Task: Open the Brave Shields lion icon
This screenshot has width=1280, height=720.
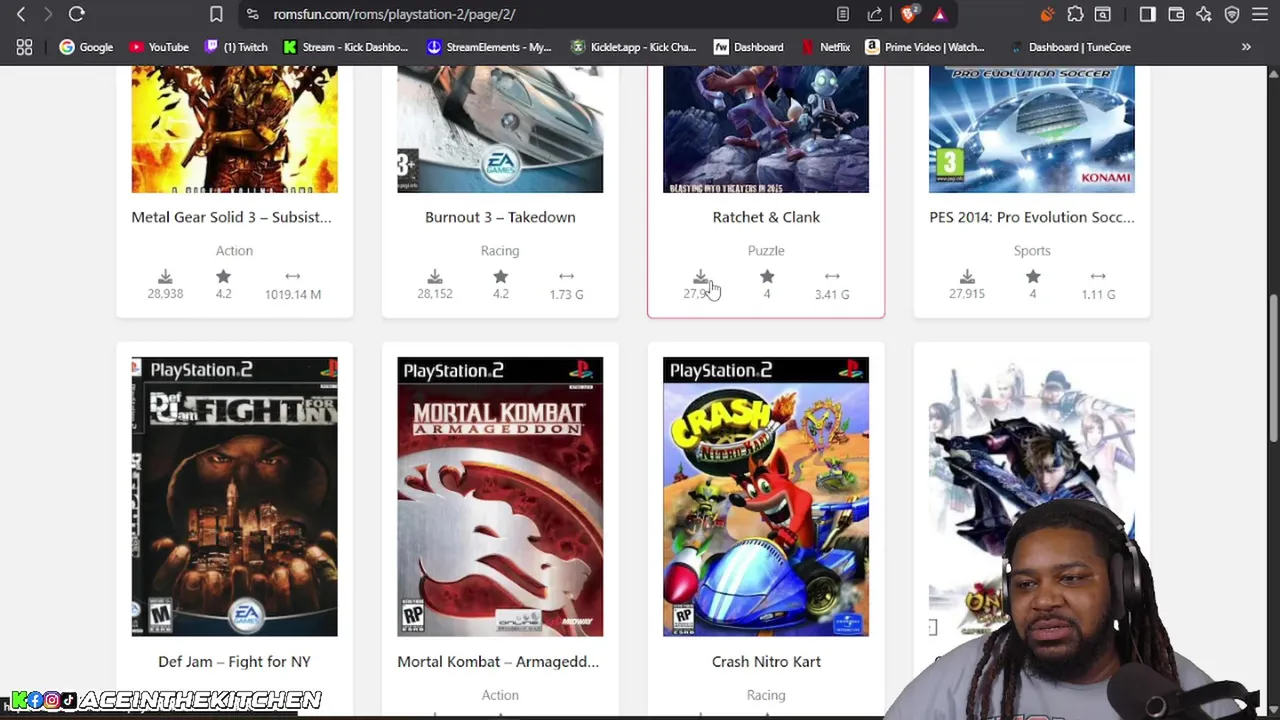Action: click(909, 14)
